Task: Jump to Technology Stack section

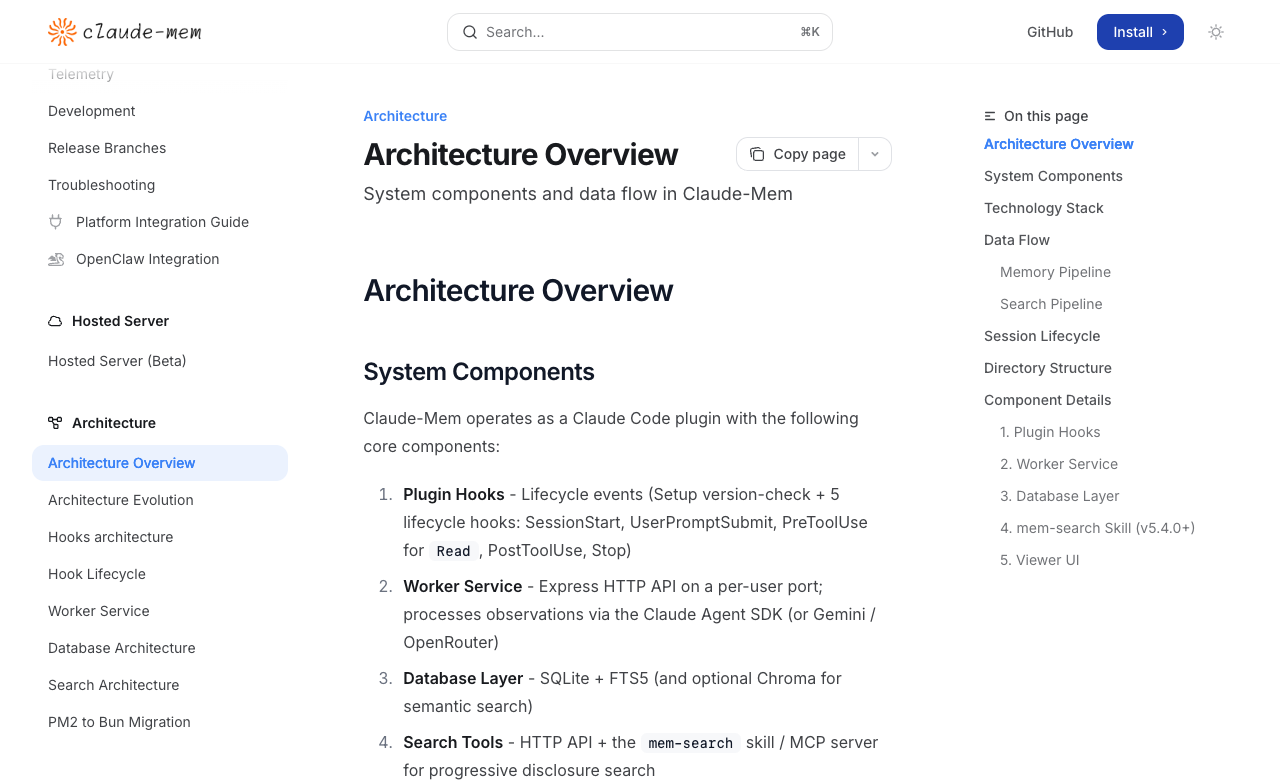Action: (1044, 208)
